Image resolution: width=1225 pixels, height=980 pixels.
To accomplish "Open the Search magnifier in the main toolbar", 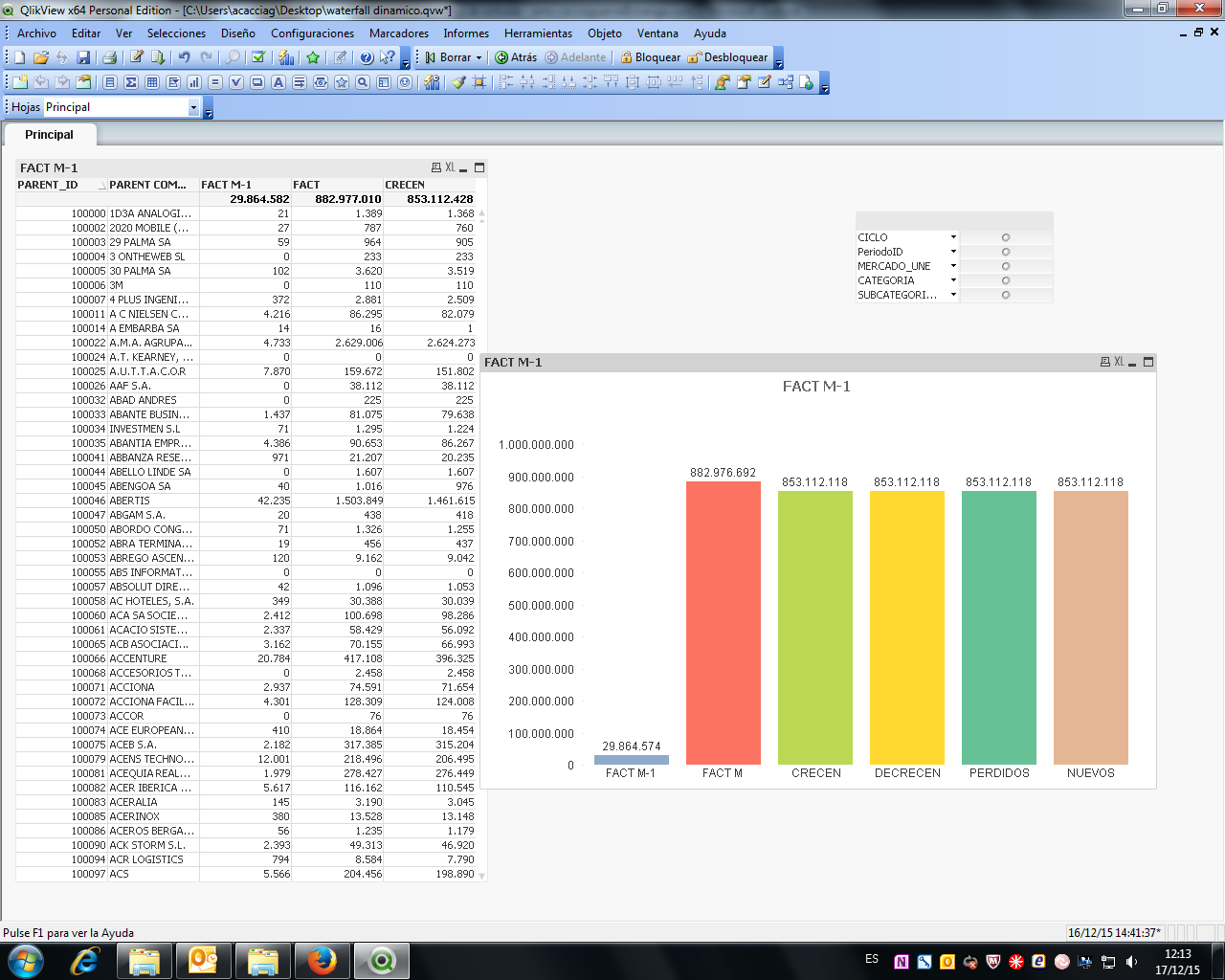I will (233, 57).
